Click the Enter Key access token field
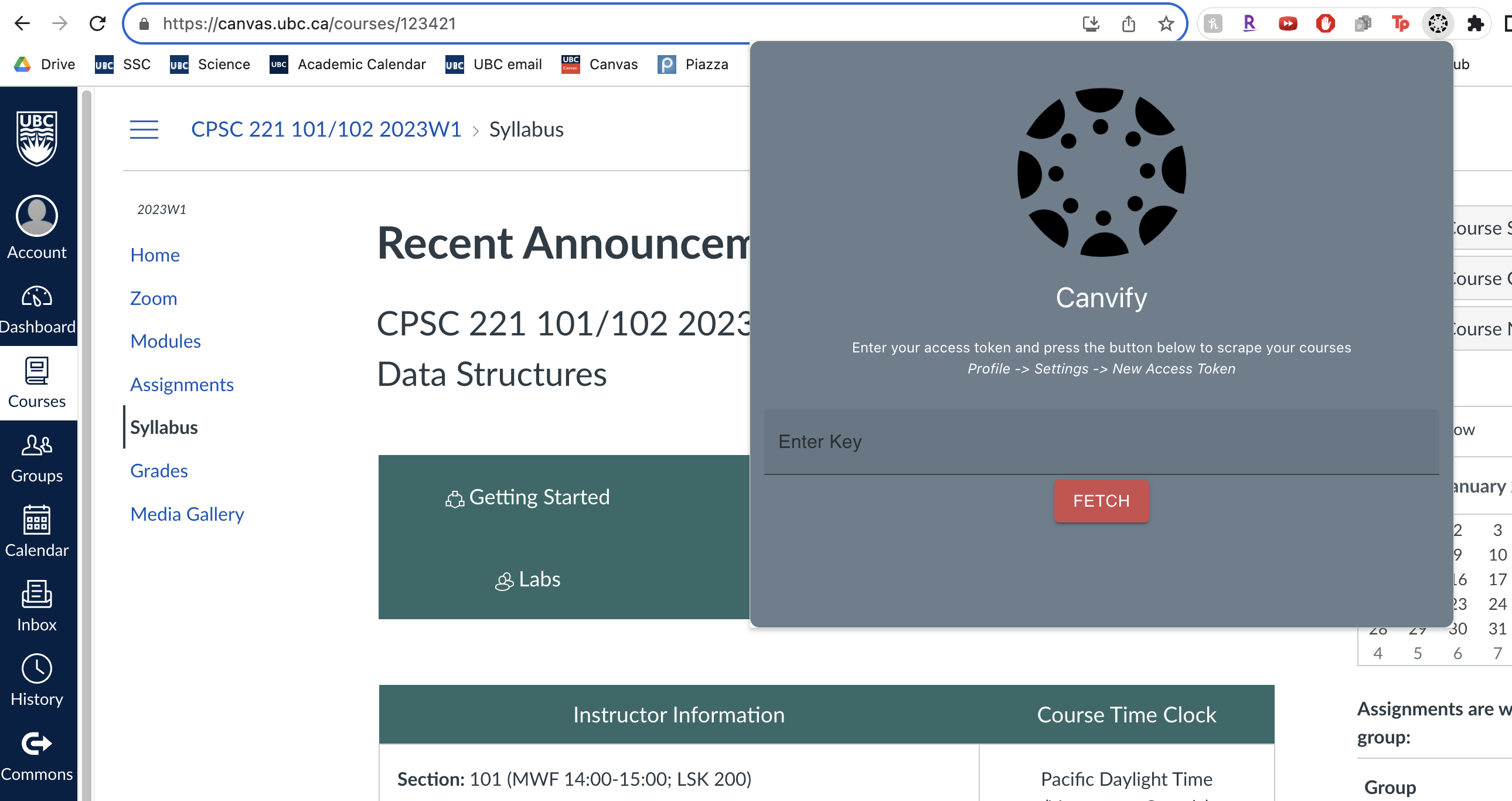This screenshot has height=801, width=1512. coord(1101,442)
